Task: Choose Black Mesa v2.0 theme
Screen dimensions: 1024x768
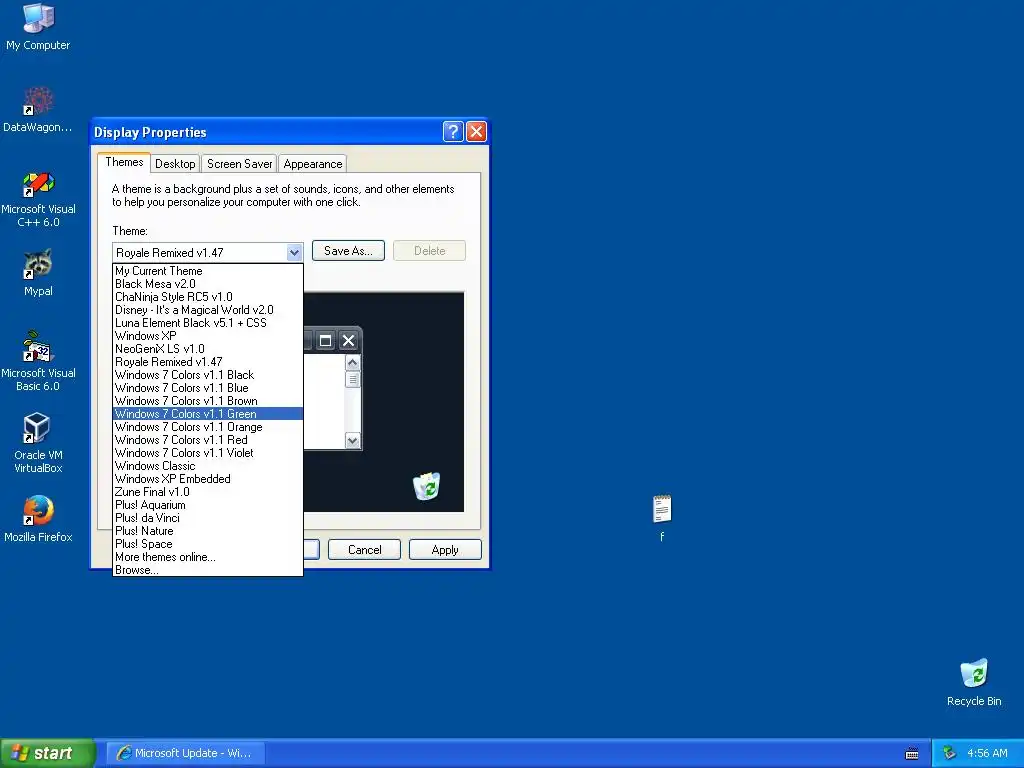Action: coord(208,283)
